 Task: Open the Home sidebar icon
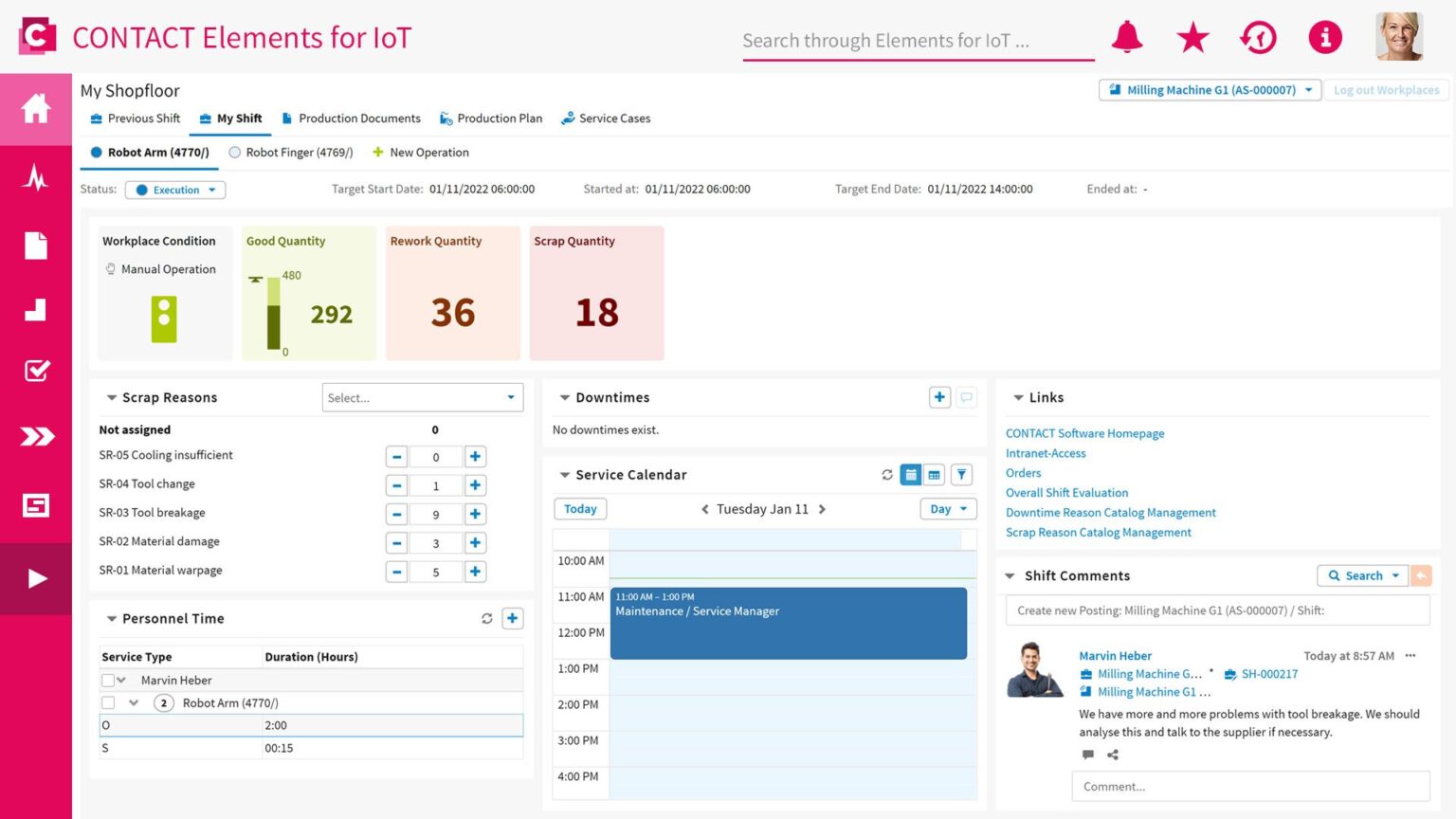(x=35, y=109)
